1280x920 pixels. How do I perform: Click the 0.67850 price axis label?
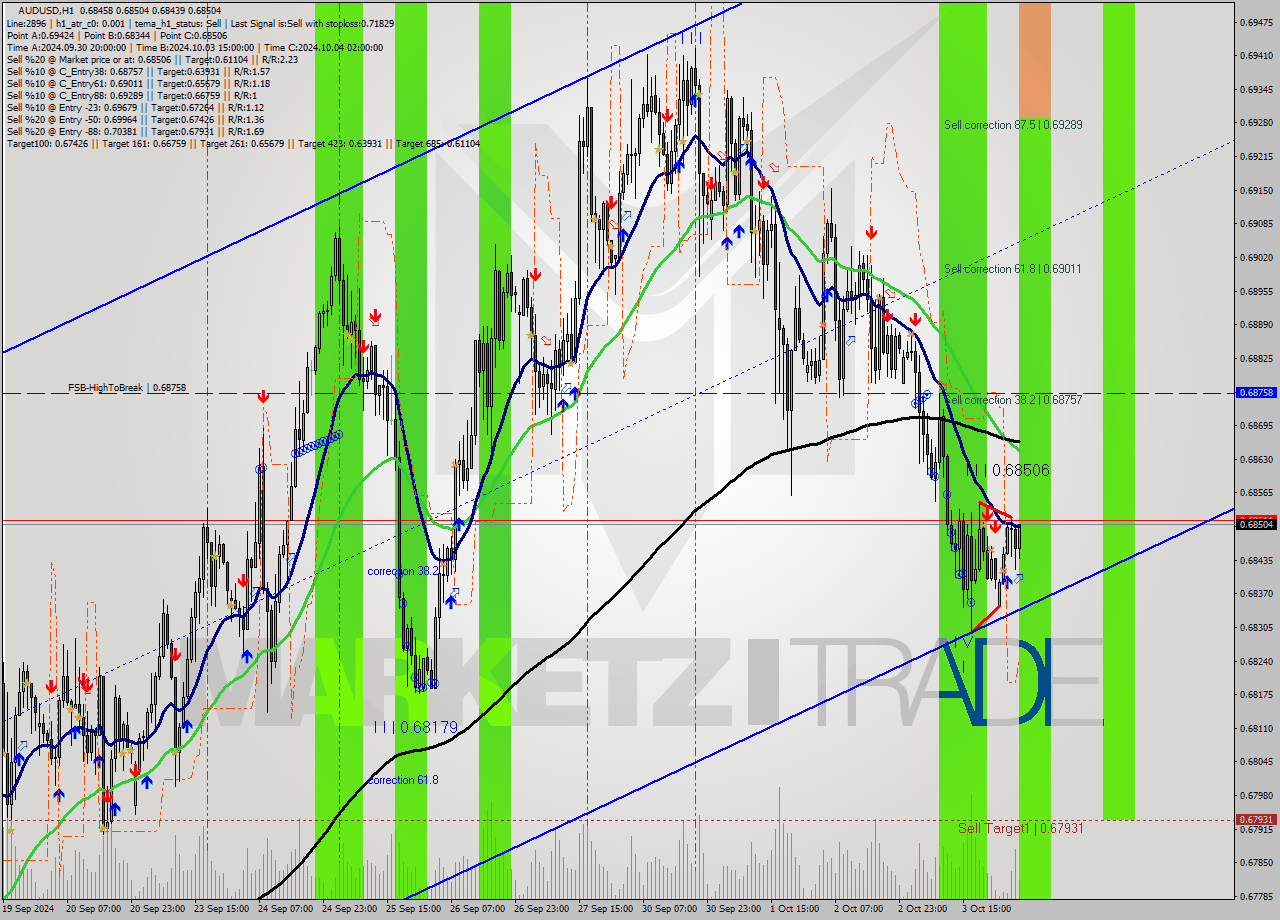[x=1256, y=862]
